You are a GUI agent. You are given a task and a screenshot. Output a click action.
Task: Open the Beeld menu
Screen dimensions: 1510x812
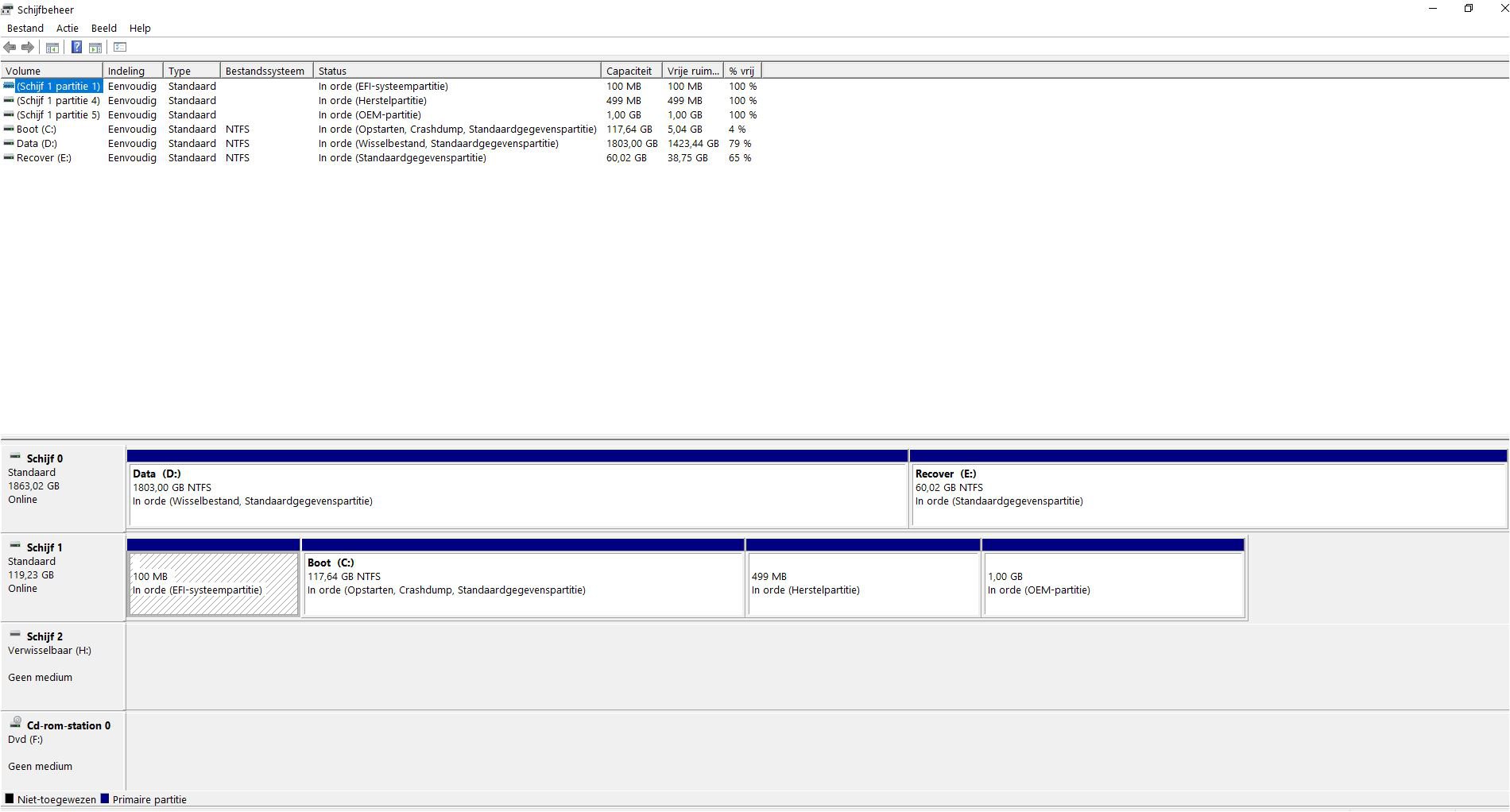tap(104, 28)
